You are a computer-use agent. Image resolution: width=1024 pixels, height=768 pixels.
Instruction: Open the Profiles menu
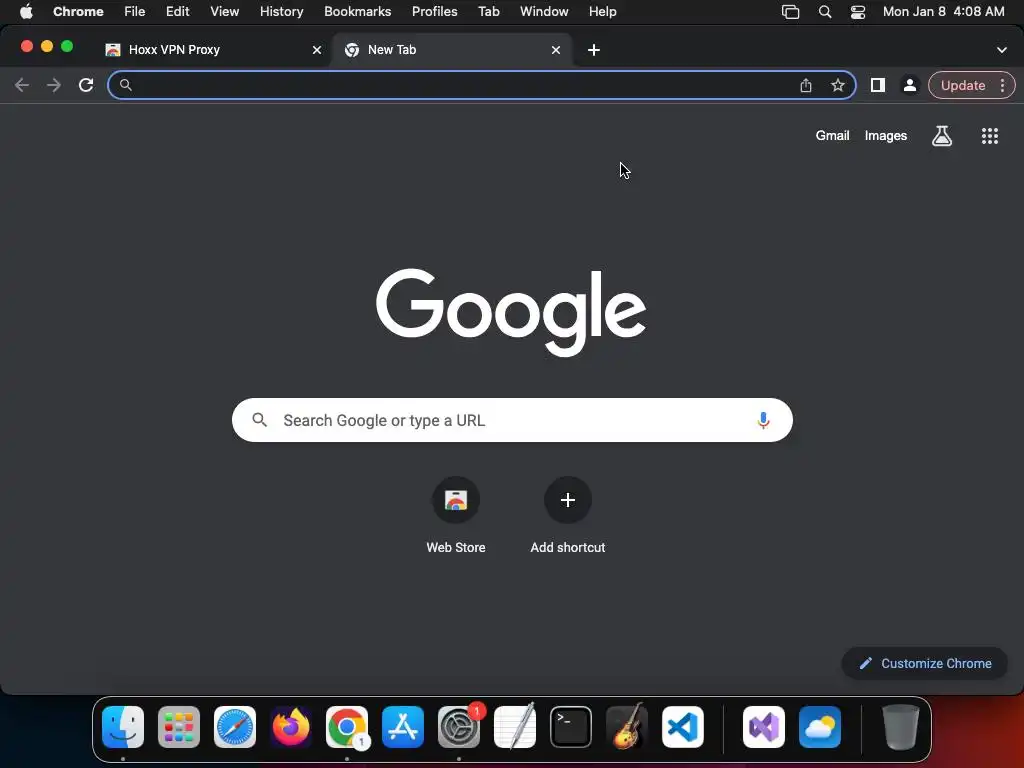pos(434,12)
